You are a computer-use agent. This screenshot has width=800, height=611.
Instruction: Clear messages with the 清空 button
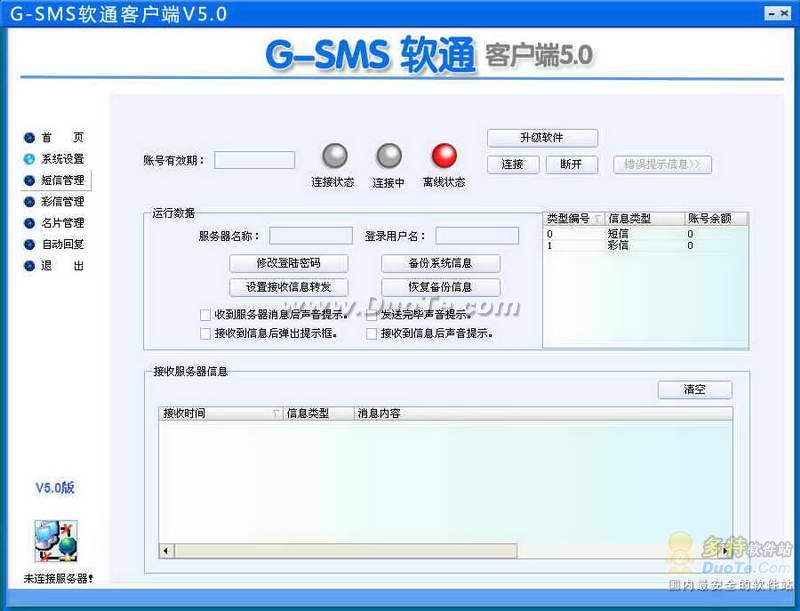click(x=694, y=390)
